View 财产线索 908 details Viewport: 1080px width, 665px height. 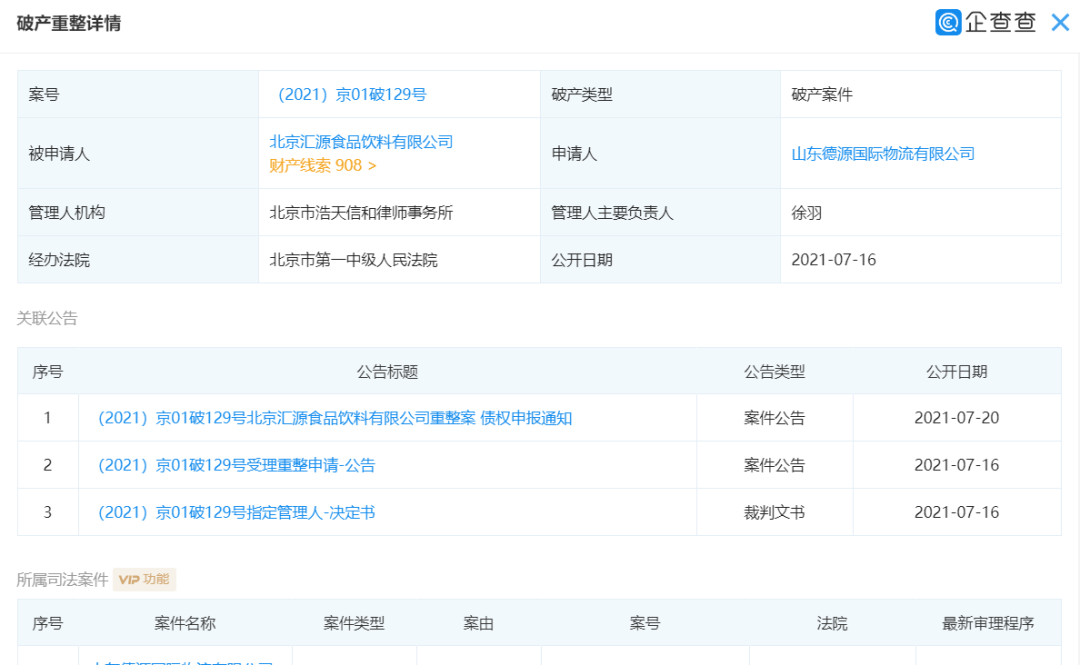322,165
